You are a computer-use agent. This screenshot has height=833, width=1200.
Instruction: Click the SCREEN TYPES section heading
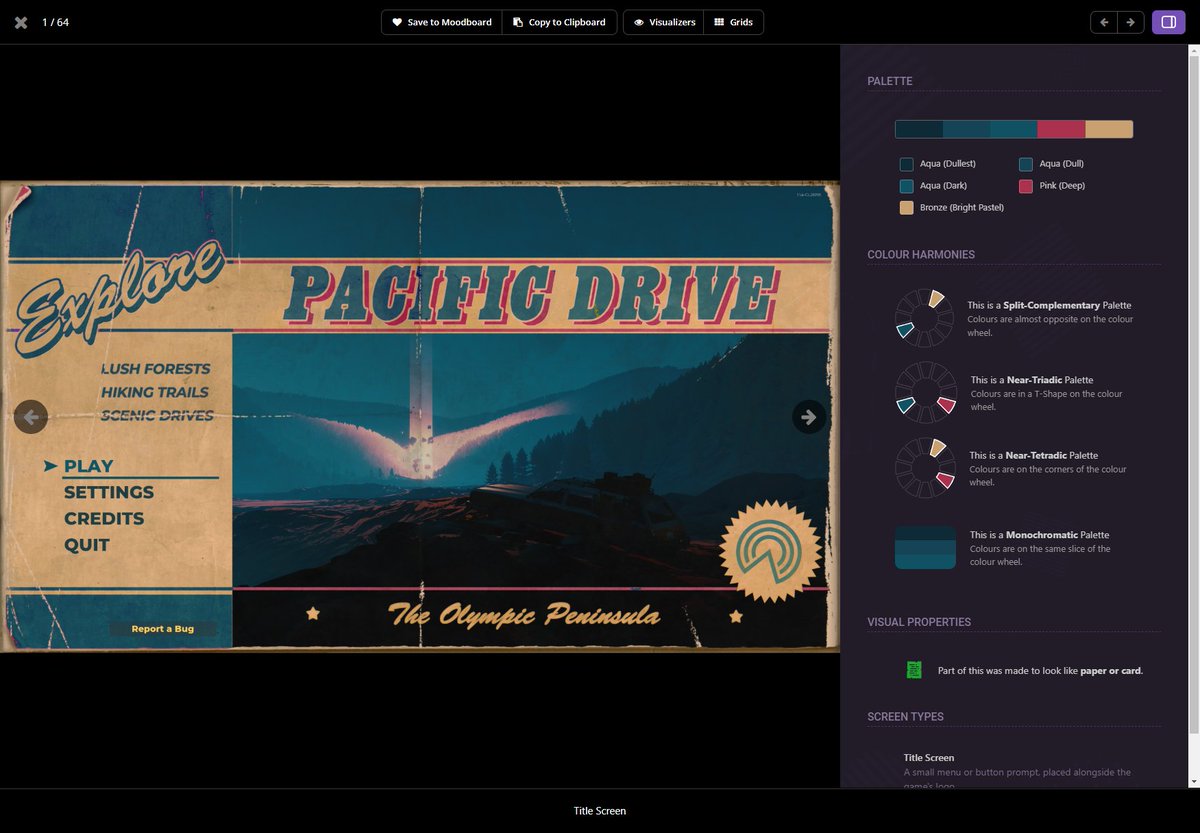(906, 717)
